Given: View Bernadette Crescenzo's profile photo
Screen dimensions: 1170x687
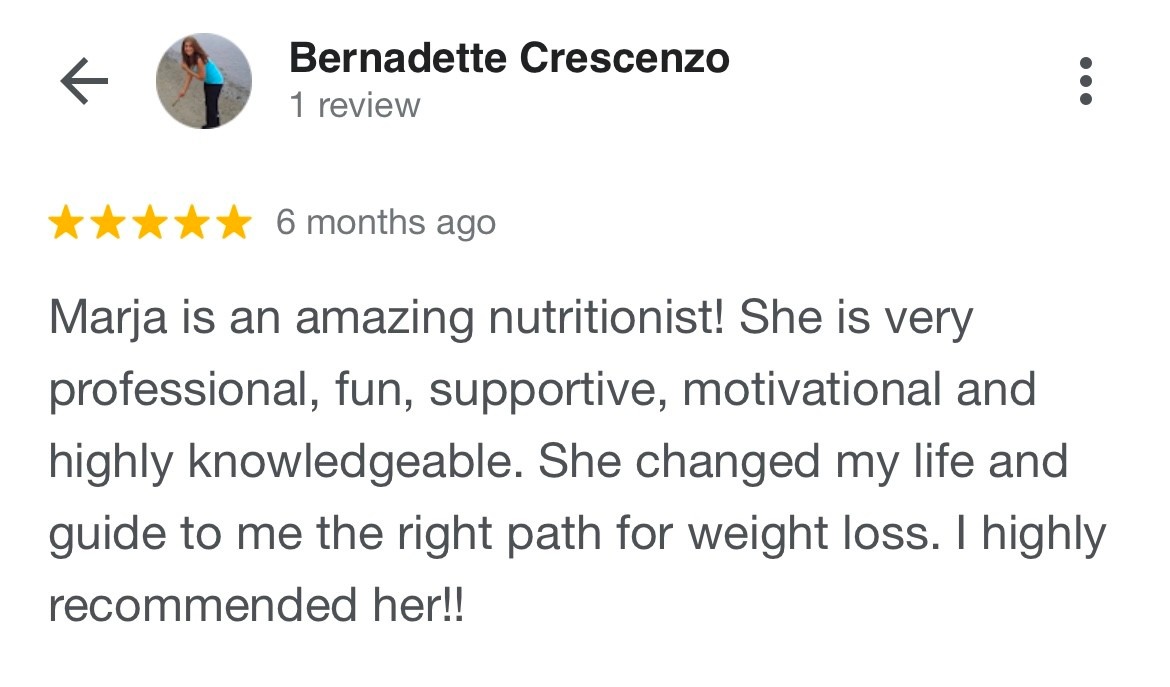Looking at the screenshot, I should [204, 81].
